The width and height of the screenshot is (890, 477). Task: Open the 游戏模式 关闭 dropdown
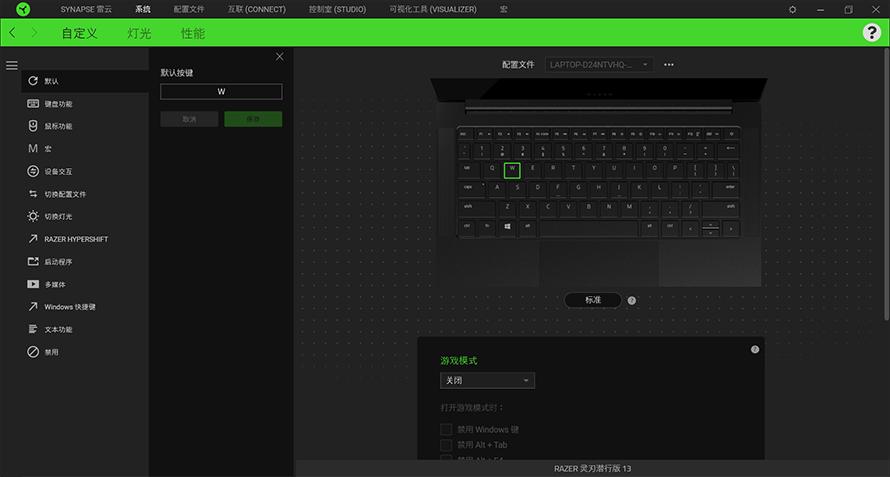(487, 380)
